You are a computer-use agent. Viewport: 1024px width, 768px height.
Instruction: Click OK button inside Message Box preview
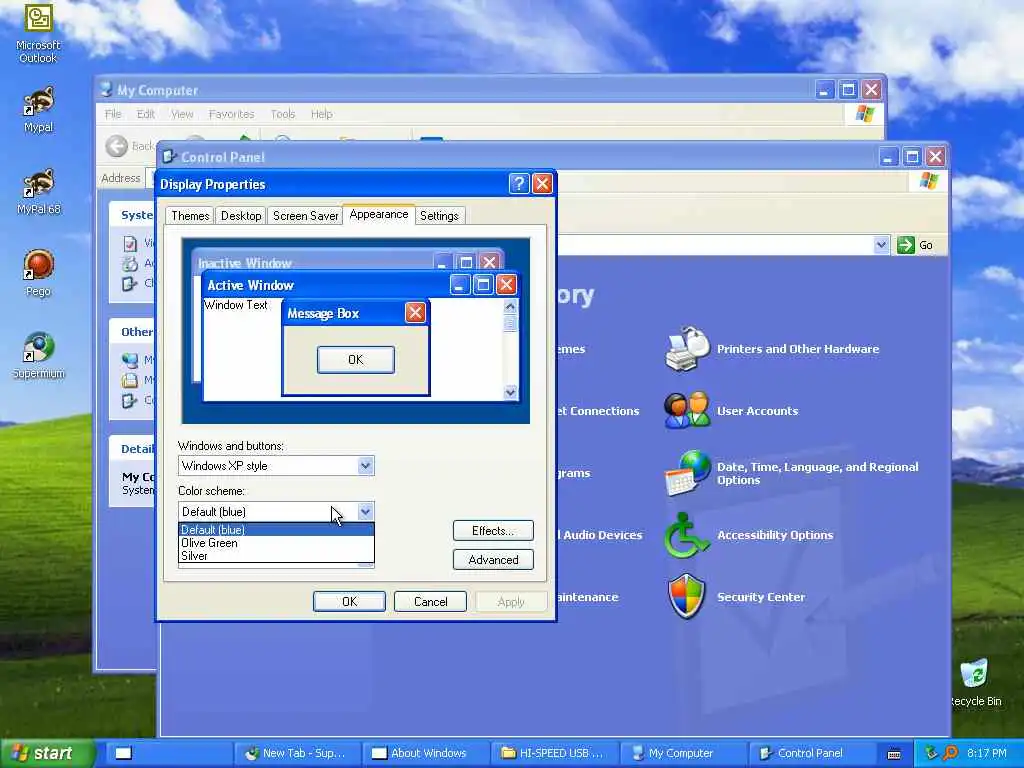355,360
